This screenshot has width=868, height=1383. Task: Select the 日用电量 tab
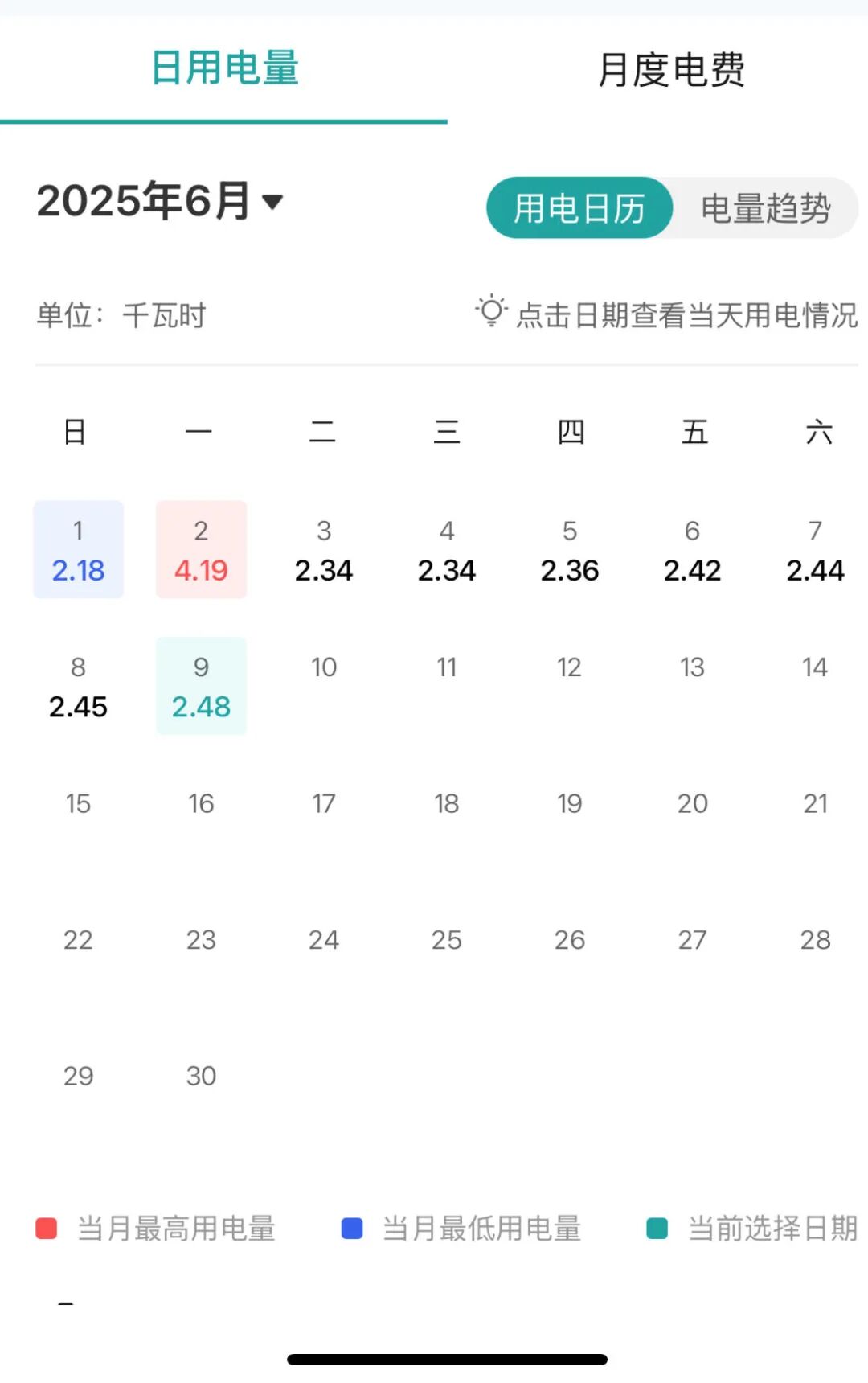click(x=224, y=68)
